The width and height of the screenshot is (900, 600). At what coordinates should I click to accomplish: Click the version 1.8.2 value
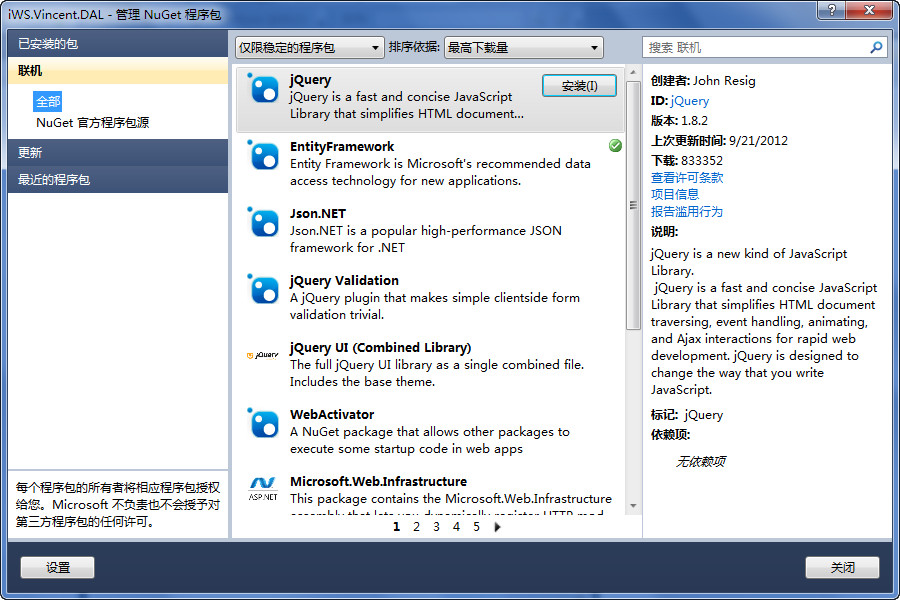click(695, 121)
